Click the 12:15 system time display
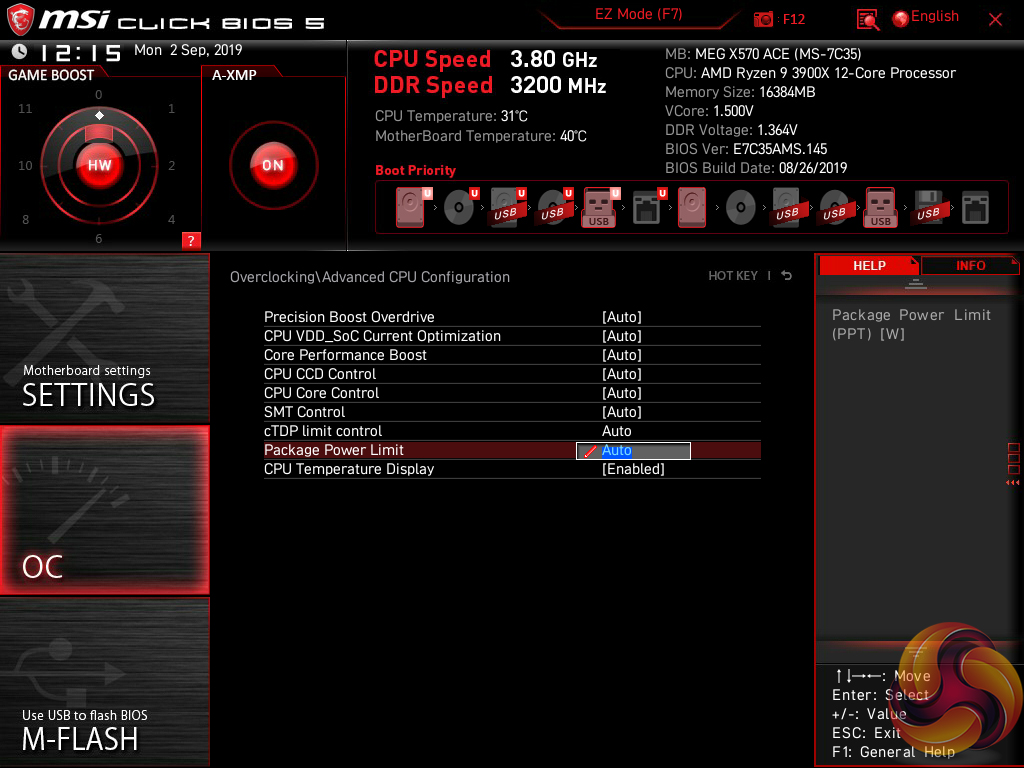 pyautogui.click(x=81, y=52)
